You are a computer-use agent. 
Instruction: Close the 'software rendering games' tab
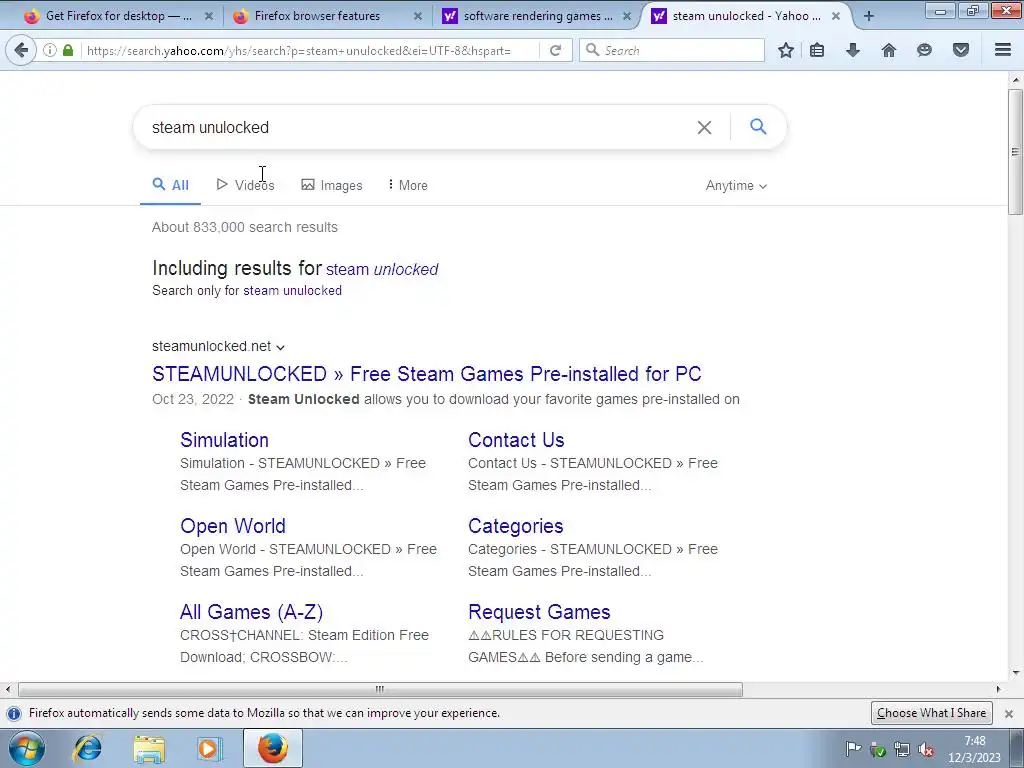627,16
